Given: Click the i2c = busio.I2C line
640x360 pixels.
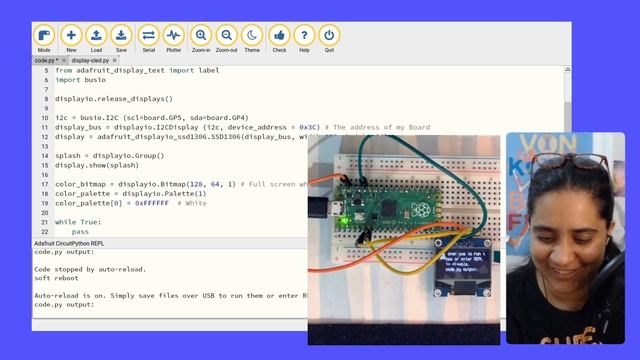Looking at the screenshot, I should tap(152, 118).
